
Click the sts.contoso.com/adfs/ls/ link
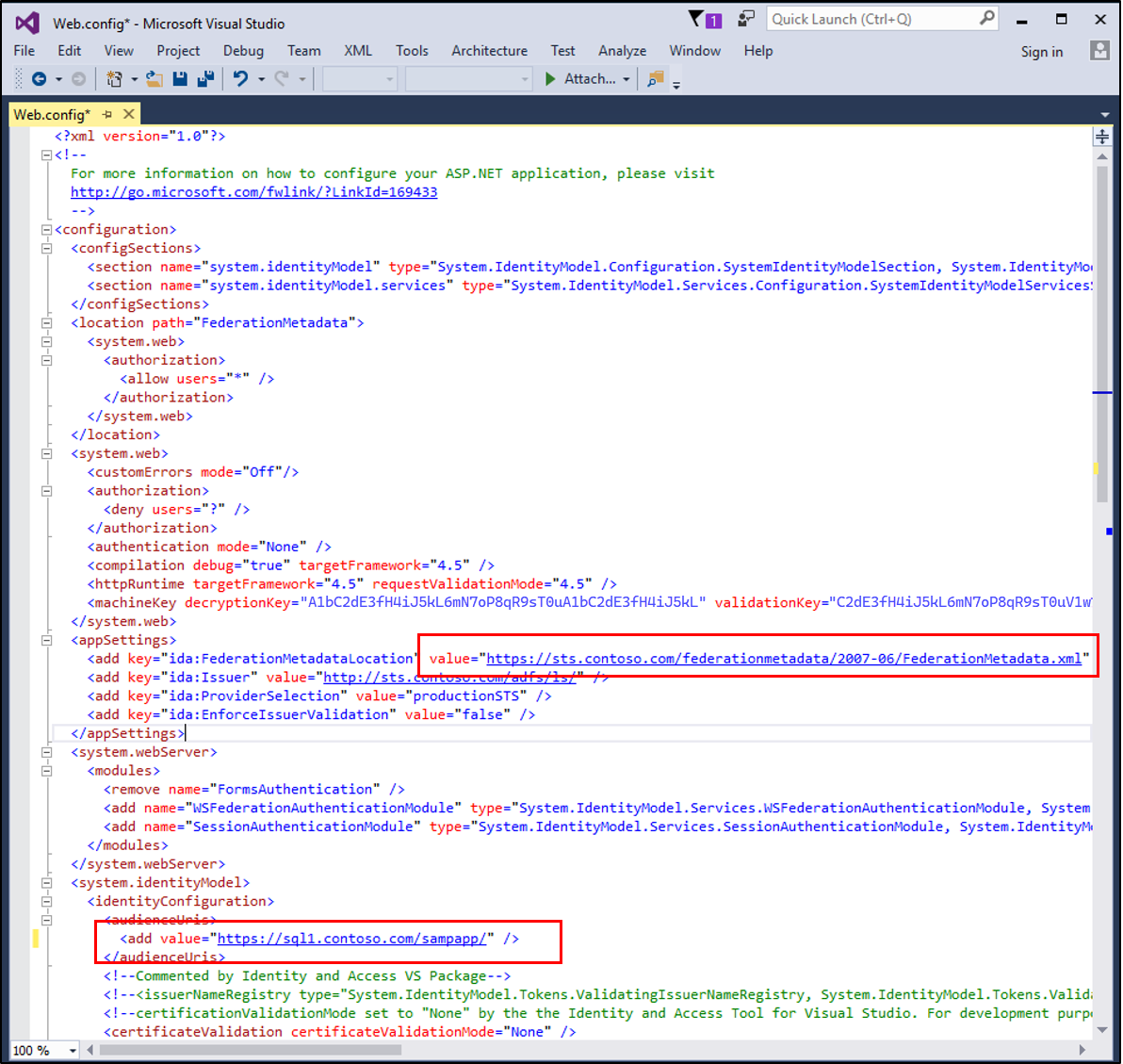pos(449,677)
